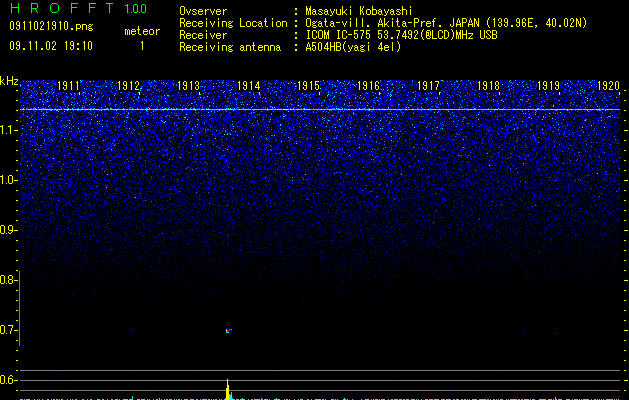
Task: Click the 1.1 kHz axis label
Action: click(8, 130)
